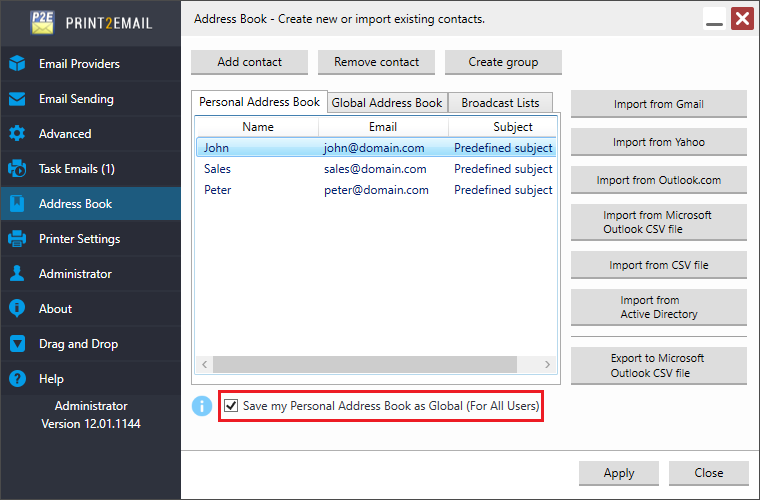
Task: Click the blue info icon beside checkbox
Action: coord(202,406)
